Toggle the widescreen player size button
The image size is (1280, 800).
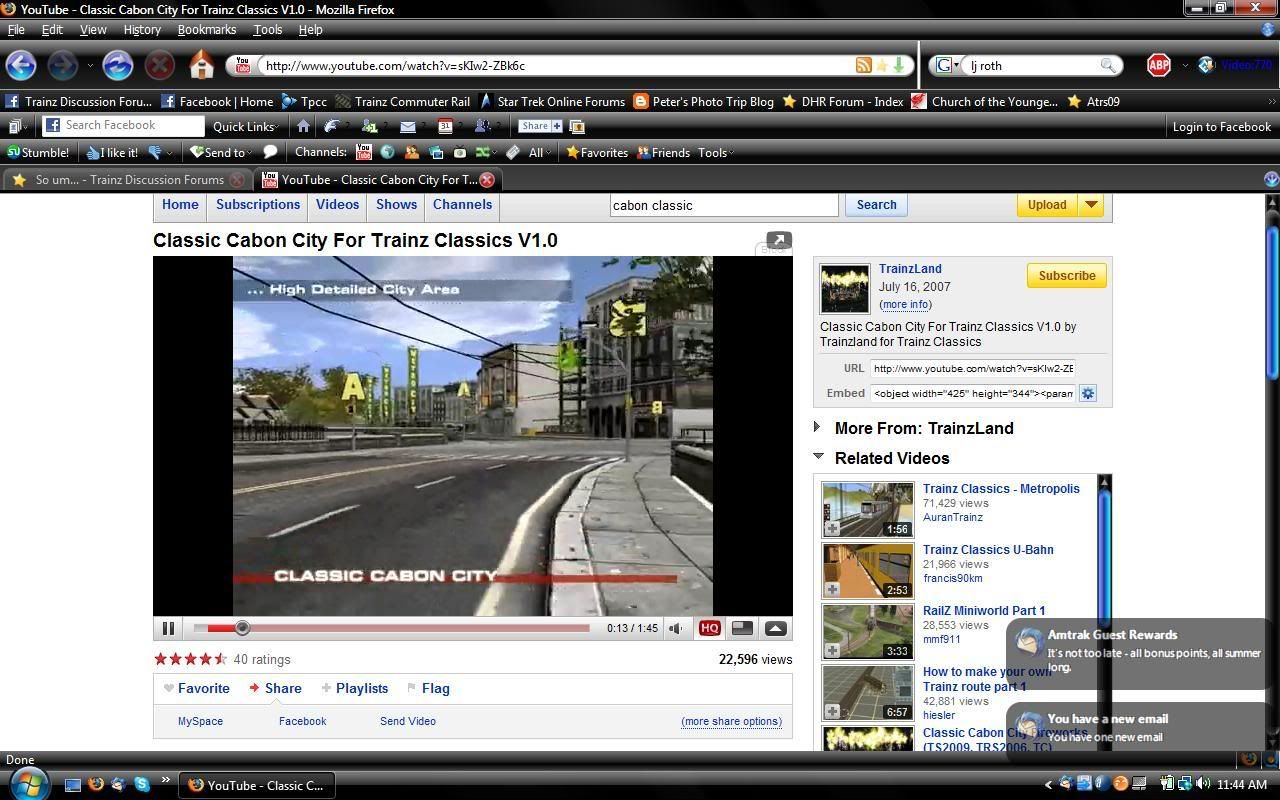tap(742, 628)
